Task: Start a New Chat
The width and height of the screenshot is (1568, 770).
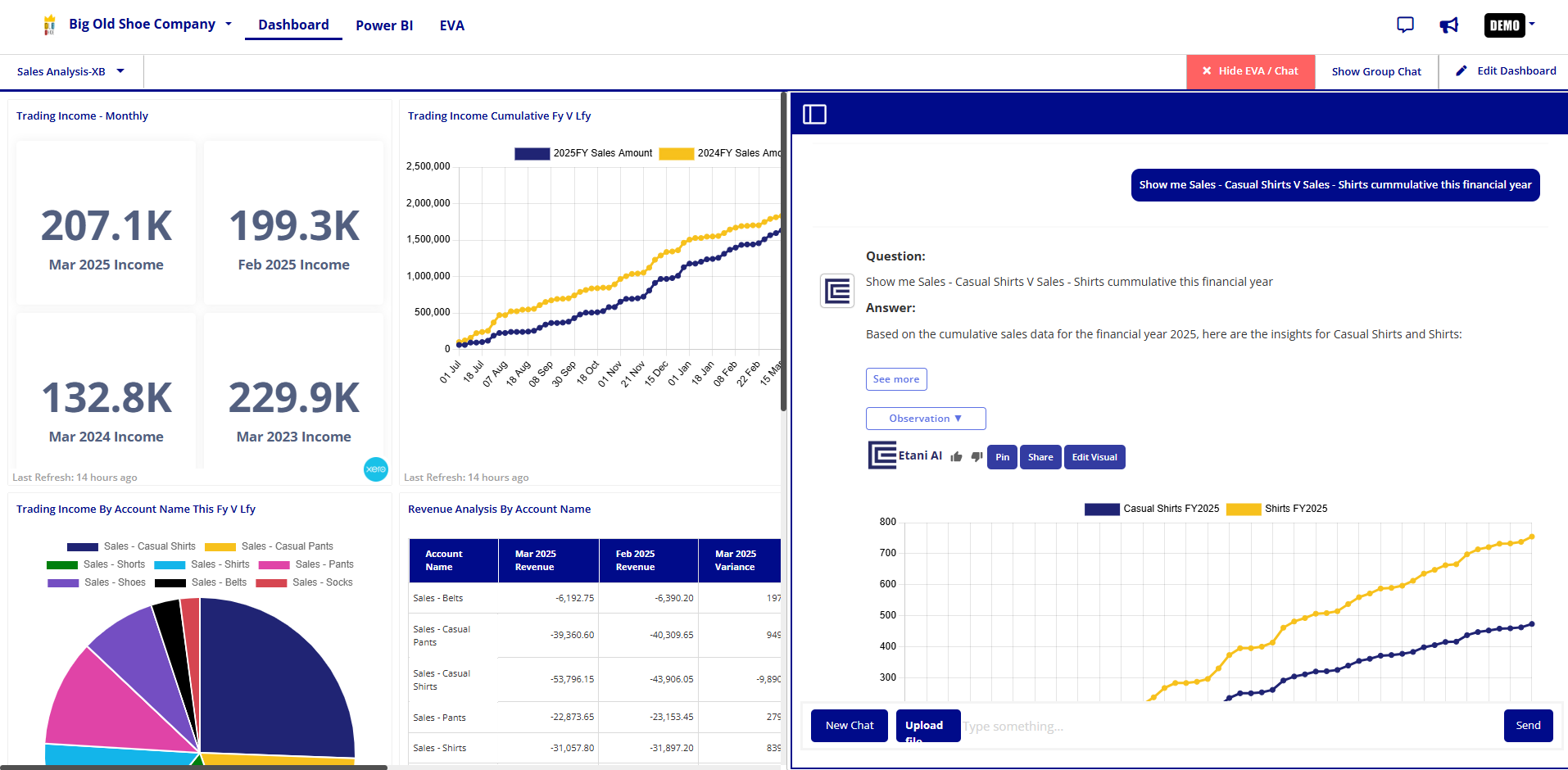Action: click(850, 726)
